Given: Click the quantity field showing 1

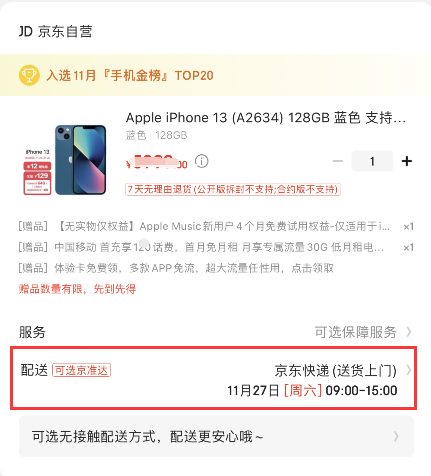Looking at the screenshot, I should click(x=372, y=161).
